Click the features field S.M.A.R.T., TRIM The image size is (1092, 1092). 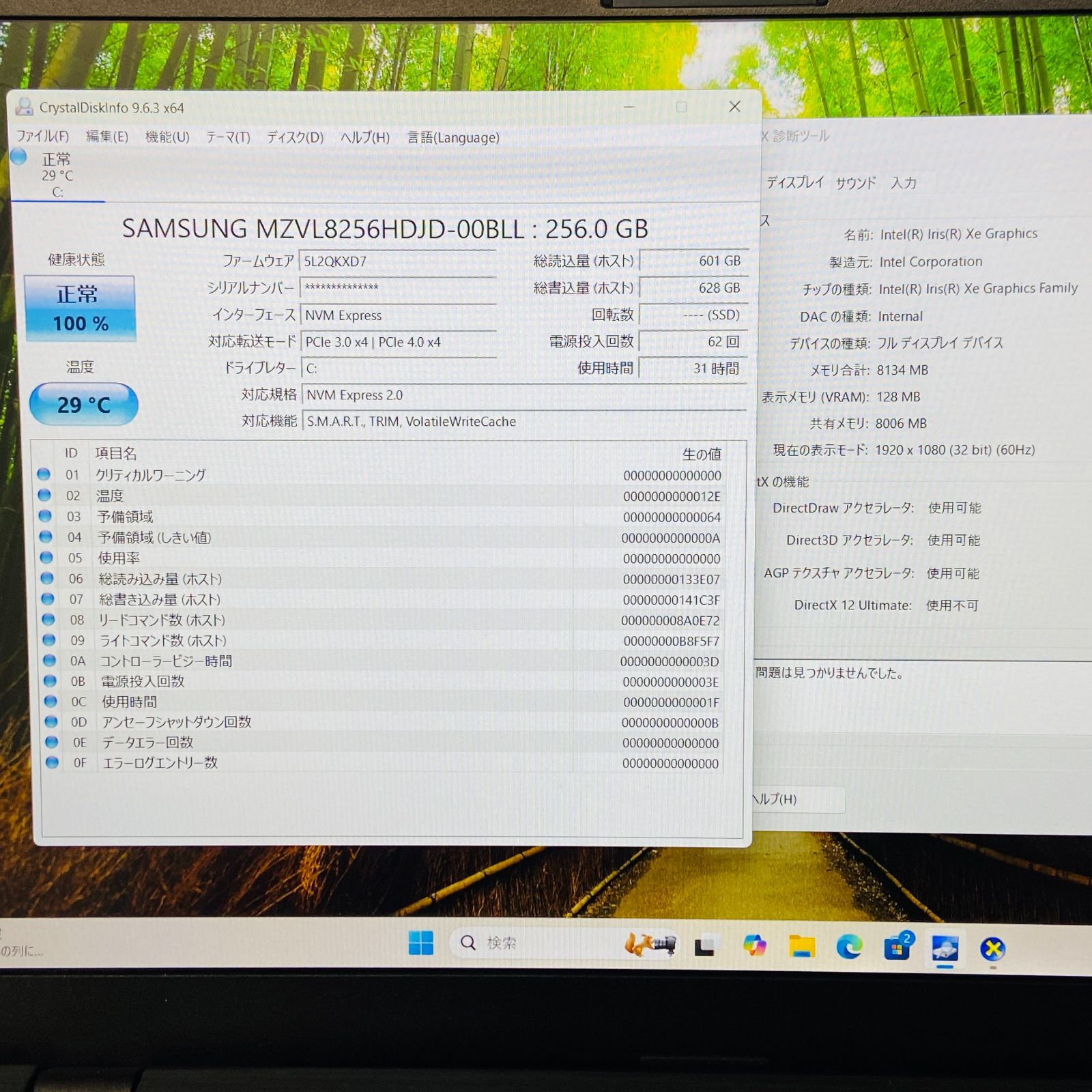pos(525,422)
